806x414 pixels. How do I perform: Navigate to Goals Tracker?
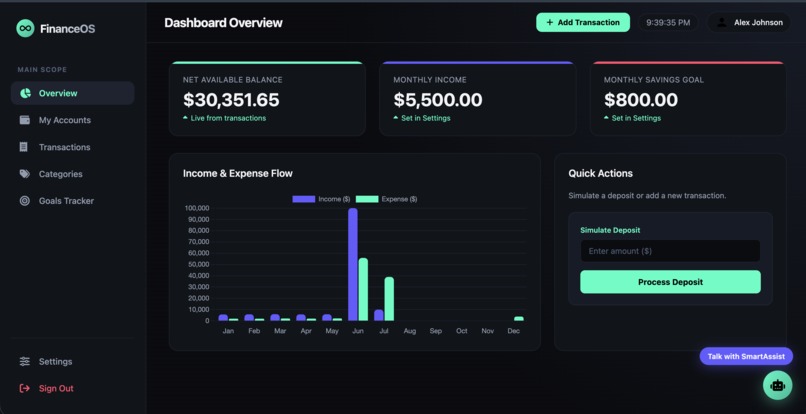click(x=72, y=201)
